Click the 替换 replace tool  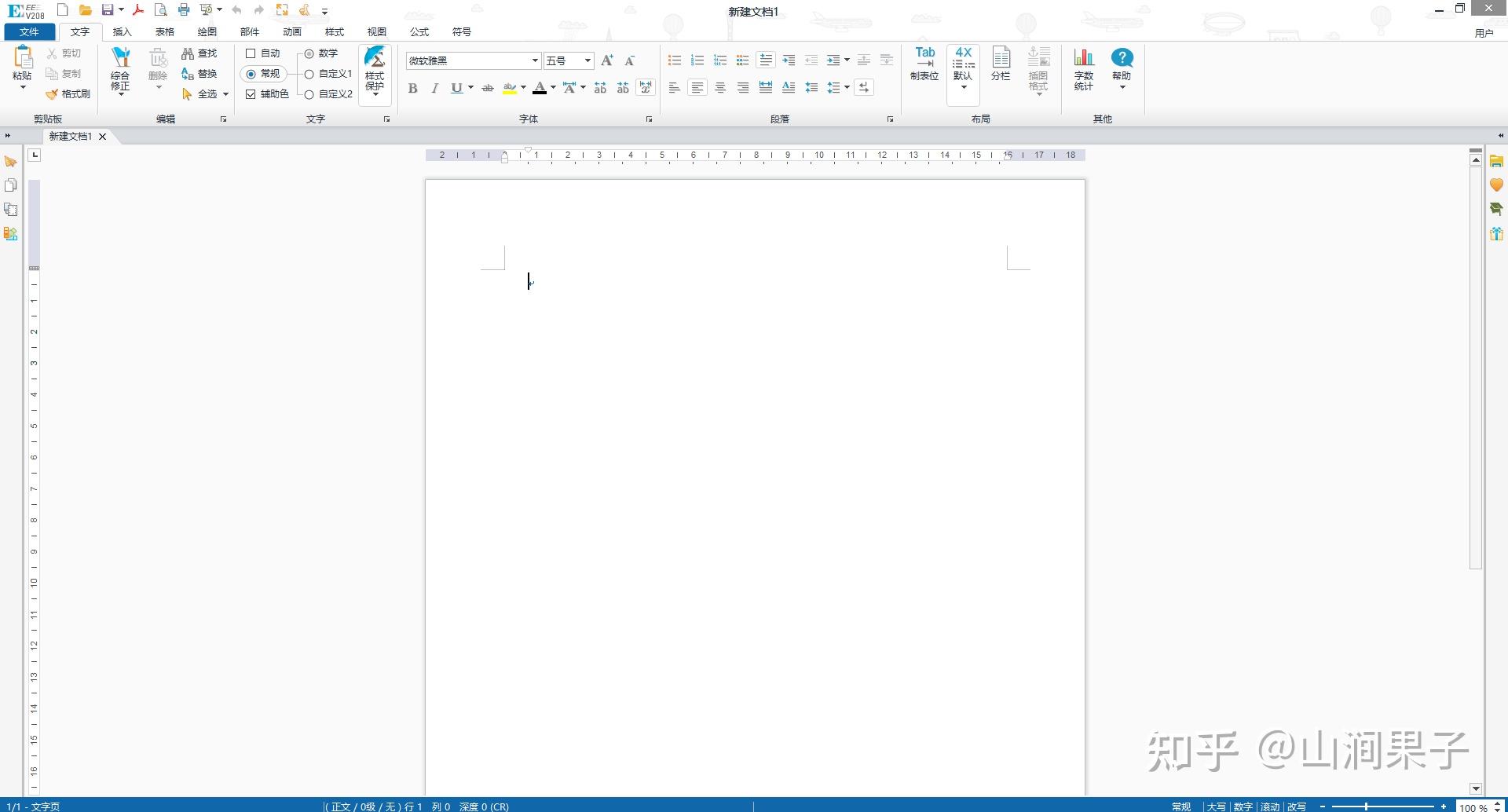pos(199,74)
